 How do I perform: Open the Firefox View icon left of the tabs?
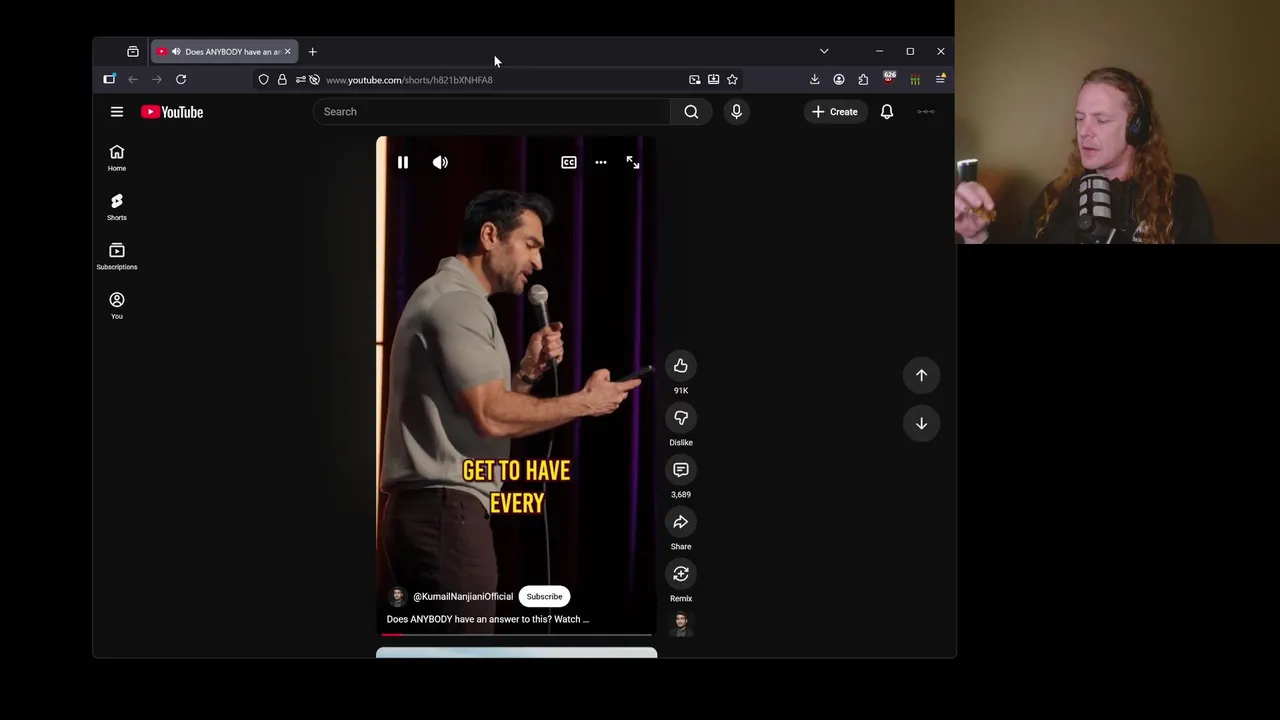tap(133, 52)
